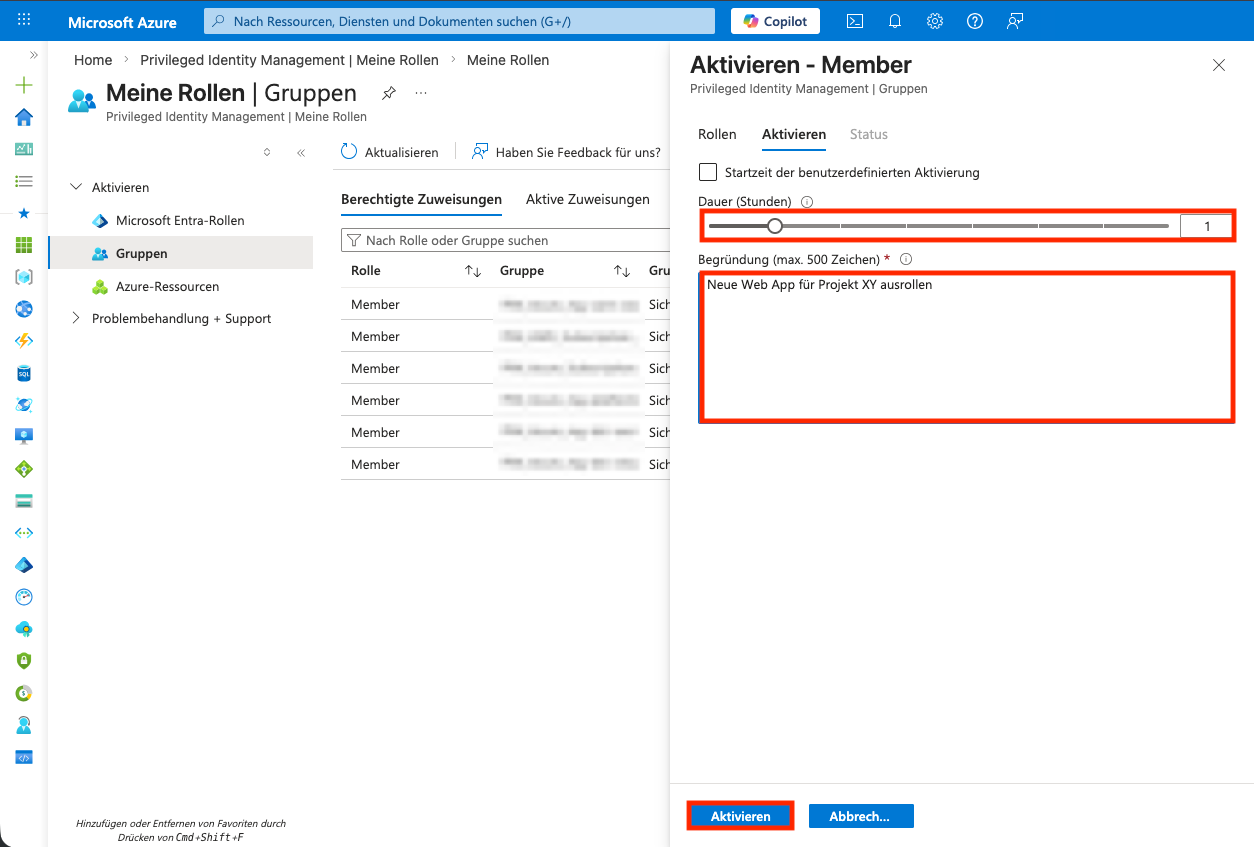Click the Dauer duration slider handle
The height and width of the screenshot is (847, 1254).
775,226
